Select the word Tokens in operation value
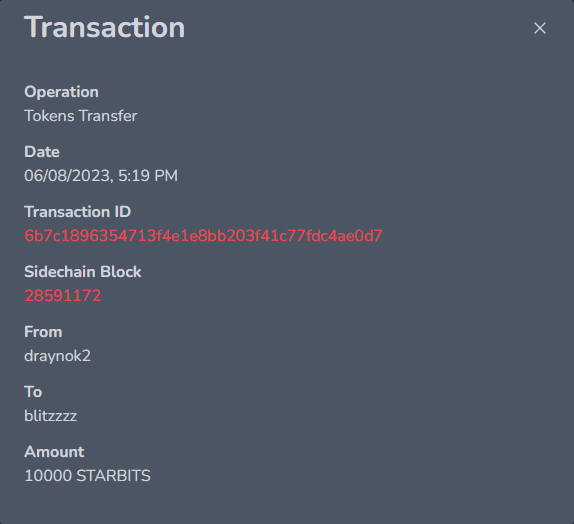The height and width of the screenshot is (524, 574). point(50,116)
